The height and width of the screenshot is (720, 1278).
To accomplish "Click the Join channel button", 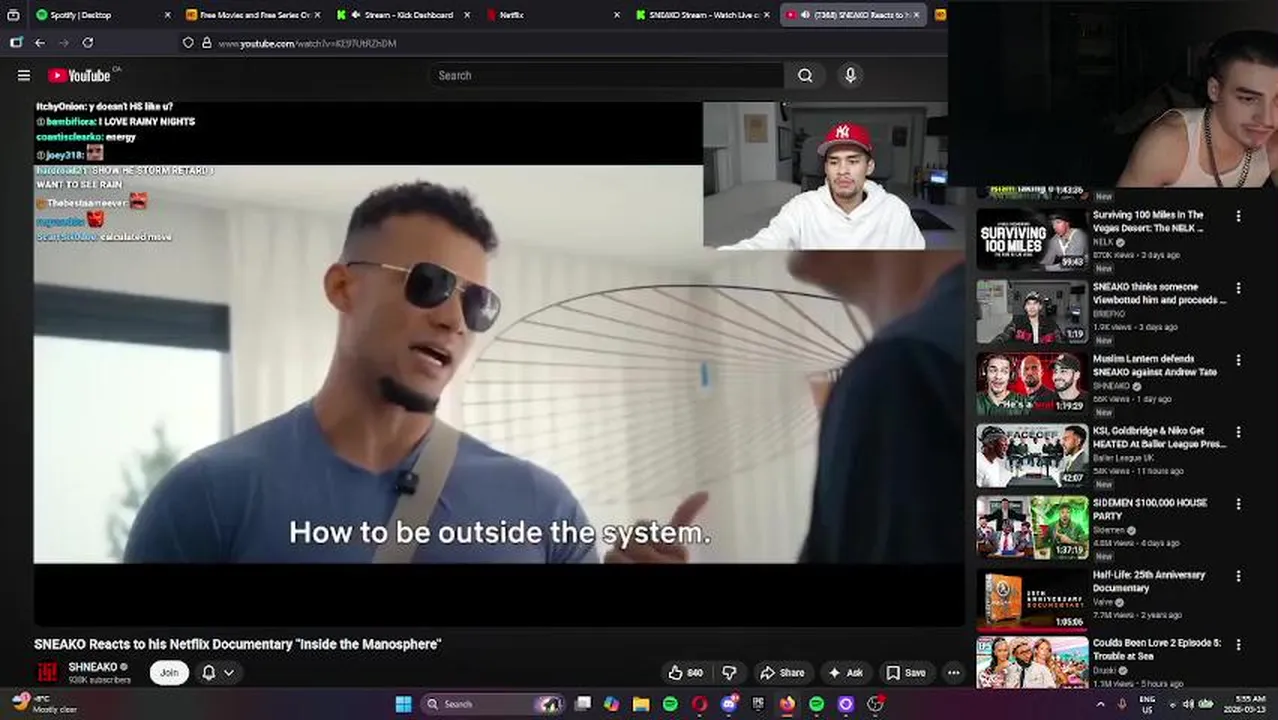I will point(169,673).
